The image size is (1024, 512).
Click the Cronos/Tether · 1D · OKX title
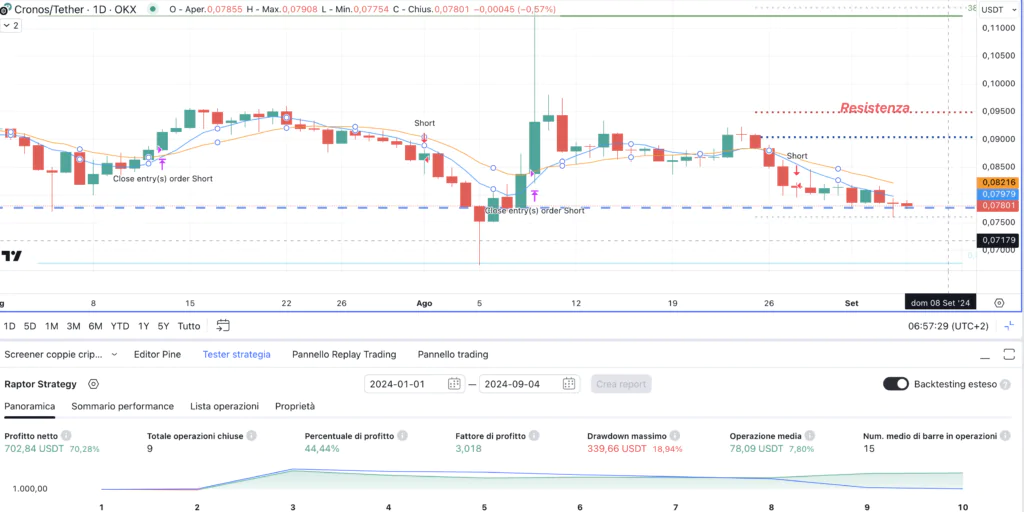[75, 10]
